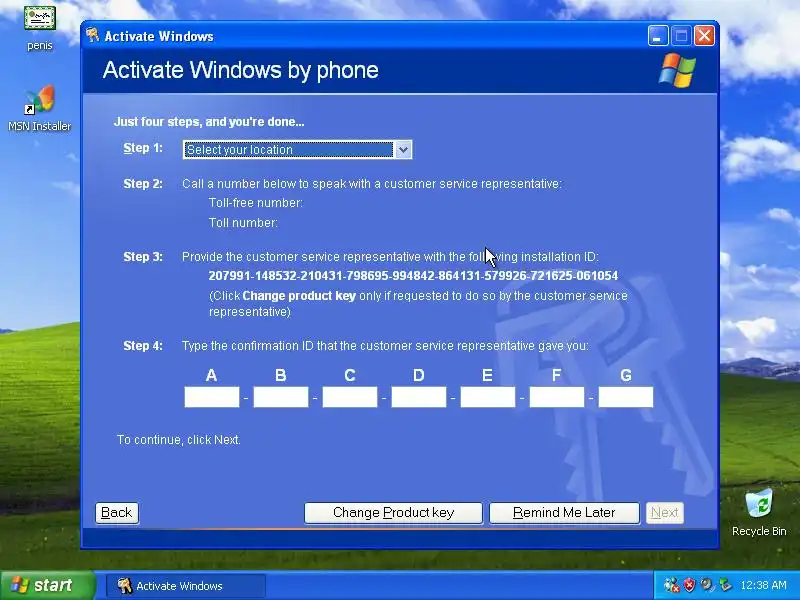Click Safely Remove Hardware tray icon
This screenshot has width=800, height=600.
coord(724,585)
